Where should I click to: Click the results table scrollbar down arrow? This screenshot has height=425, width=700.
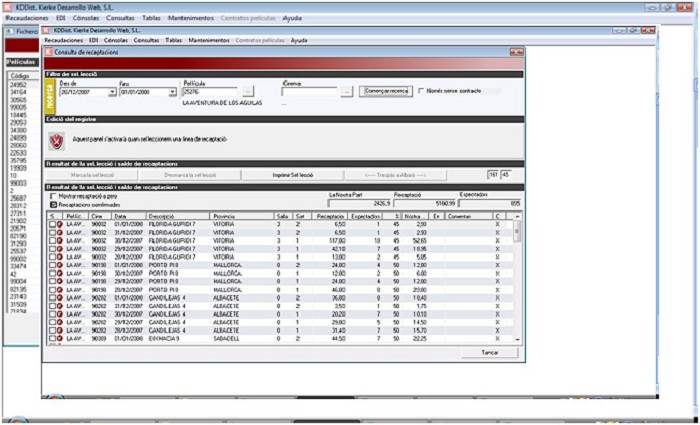click(x=517, y=340)
